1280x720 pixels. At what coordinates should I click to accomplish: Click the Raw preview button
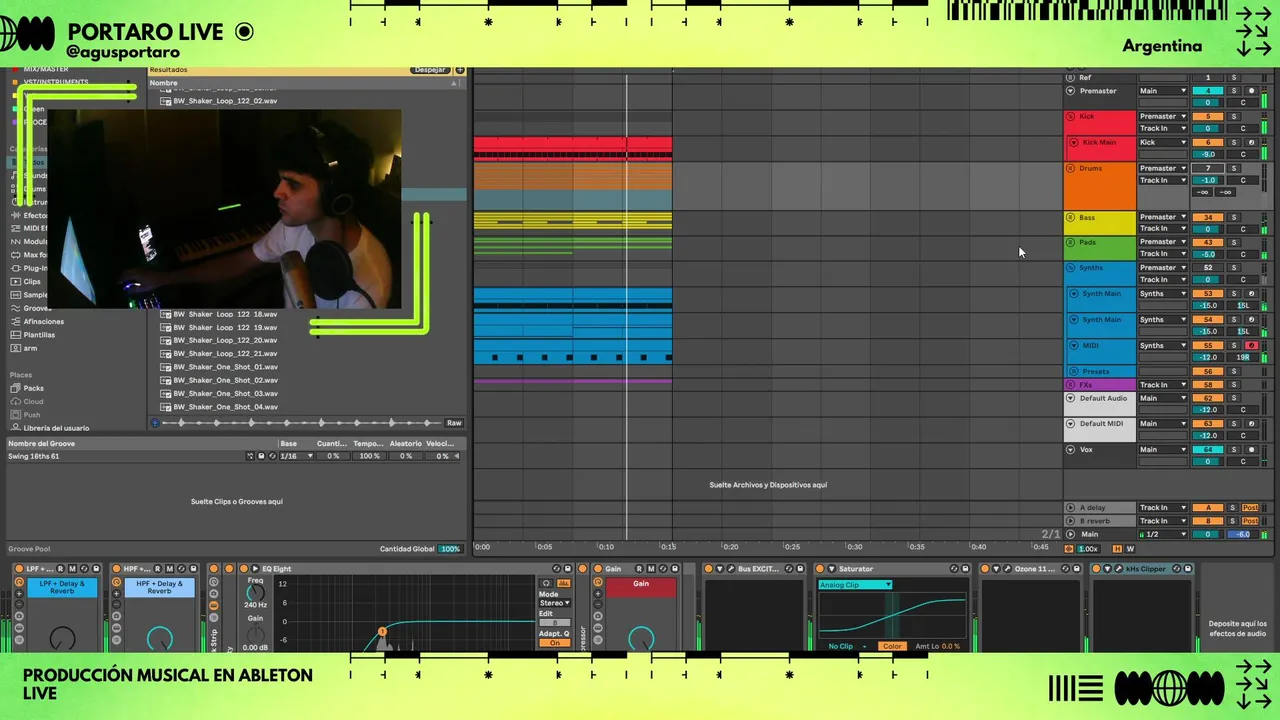click(x=454, y=423)
